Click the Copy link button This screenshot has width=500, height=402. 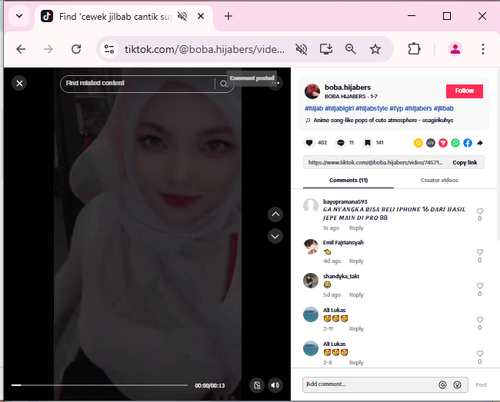465,162
